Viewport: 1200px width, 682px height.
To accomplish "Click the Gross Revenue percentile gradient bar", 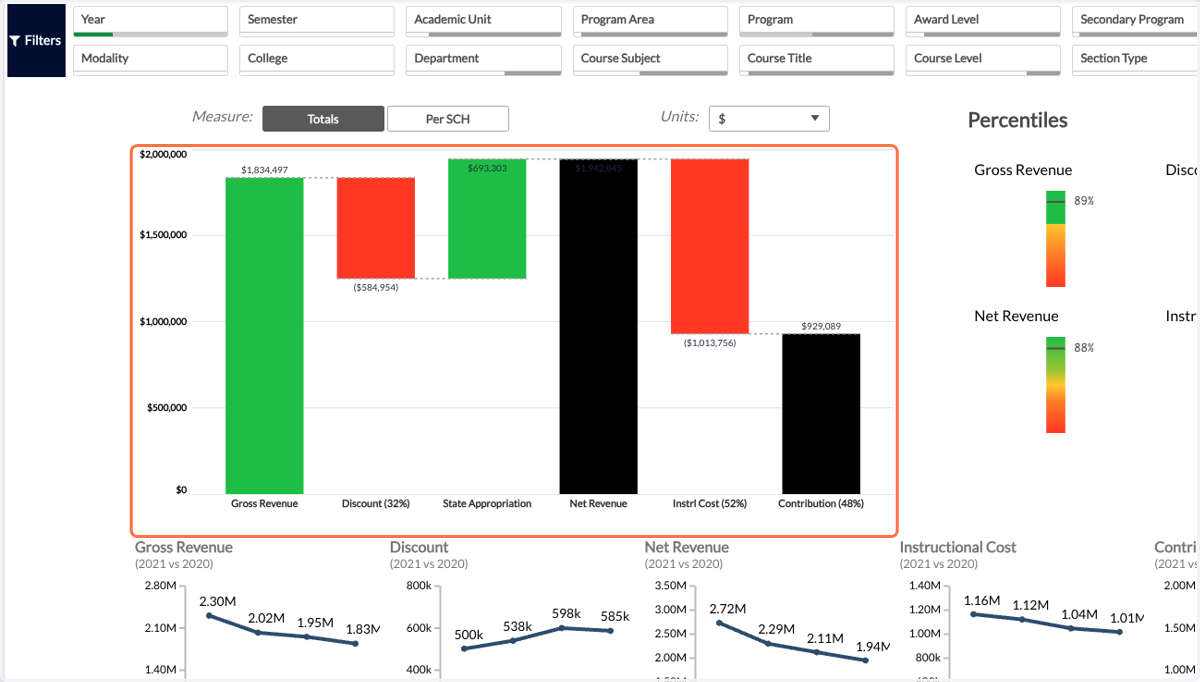I will pos(1056,239).
